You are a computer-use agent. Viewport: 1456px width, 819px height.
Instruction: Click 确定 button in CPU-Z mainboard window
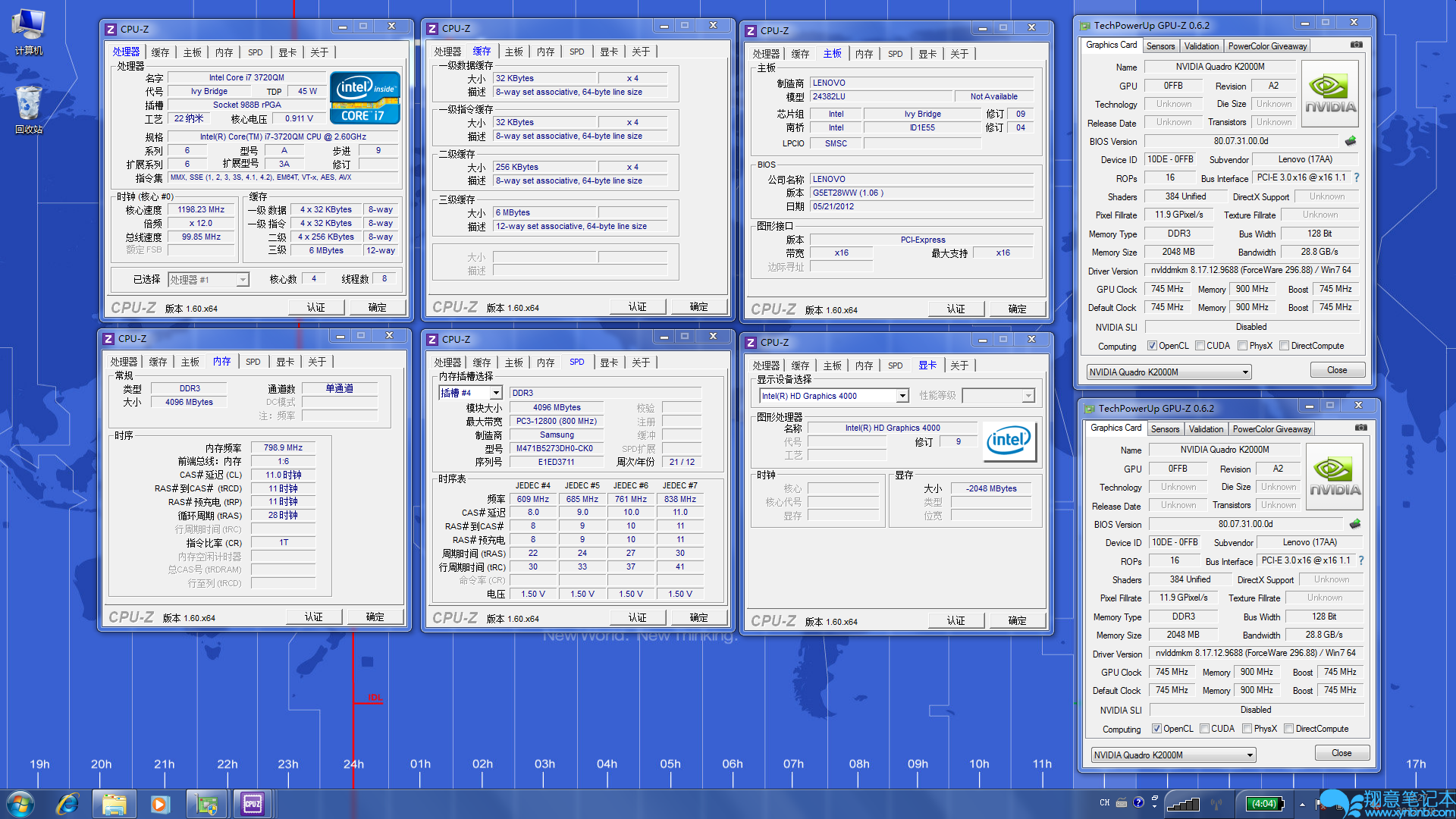(x=1017, y=309)
